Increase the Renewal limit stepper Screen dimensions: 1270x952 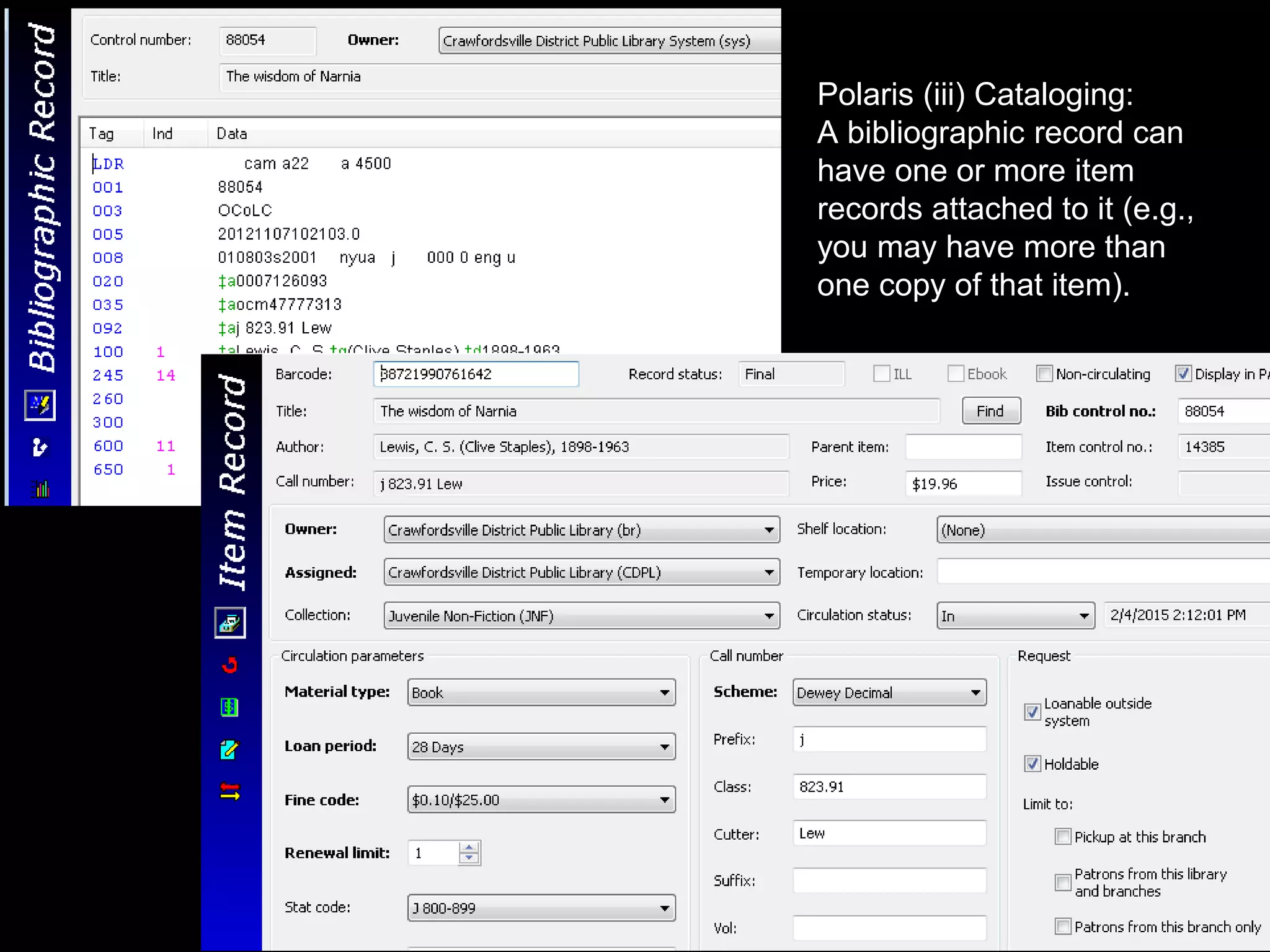tap(469, 847)
